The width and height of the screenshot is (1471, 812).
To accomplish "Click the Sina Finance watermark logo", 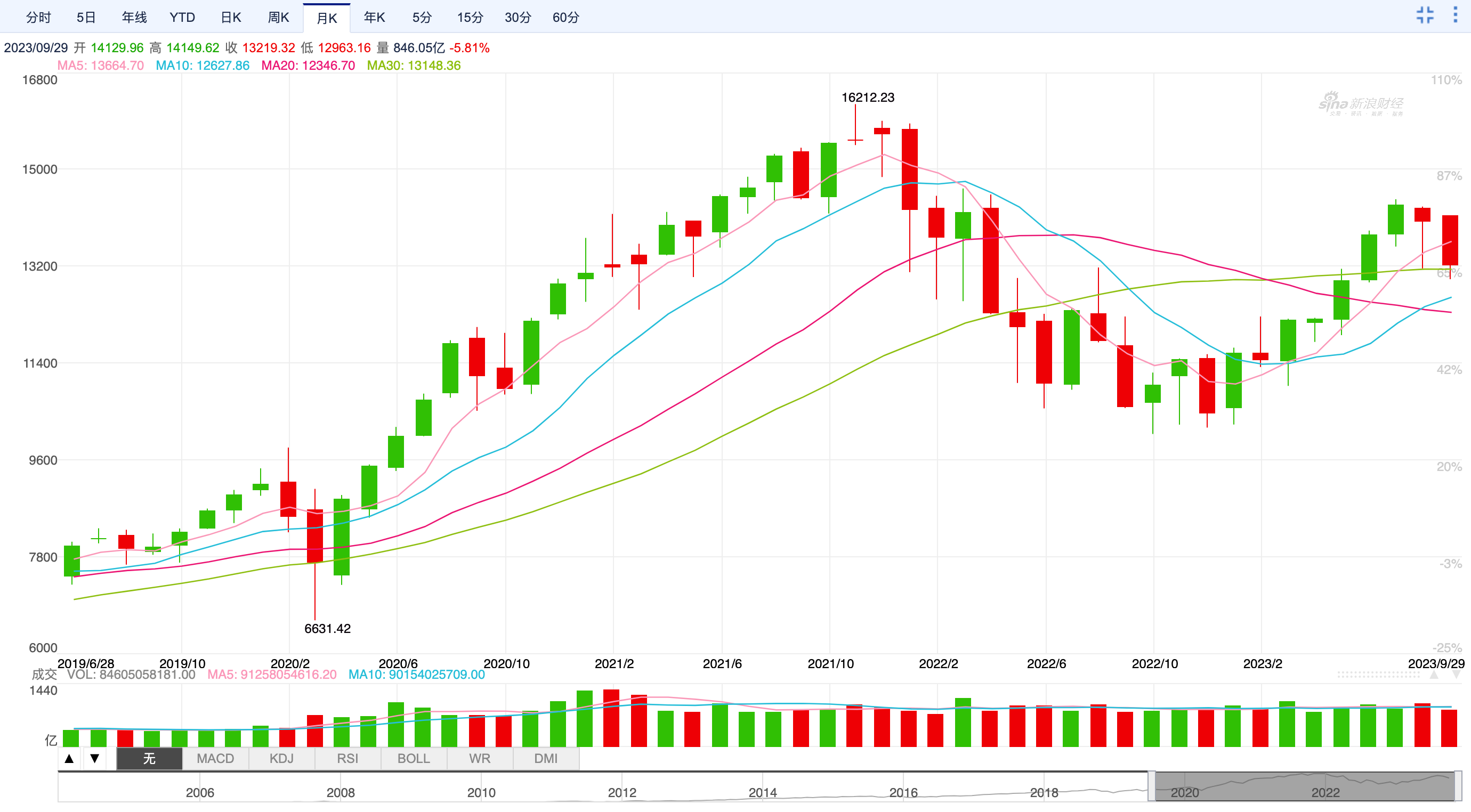I will (x=1361, y=104).
